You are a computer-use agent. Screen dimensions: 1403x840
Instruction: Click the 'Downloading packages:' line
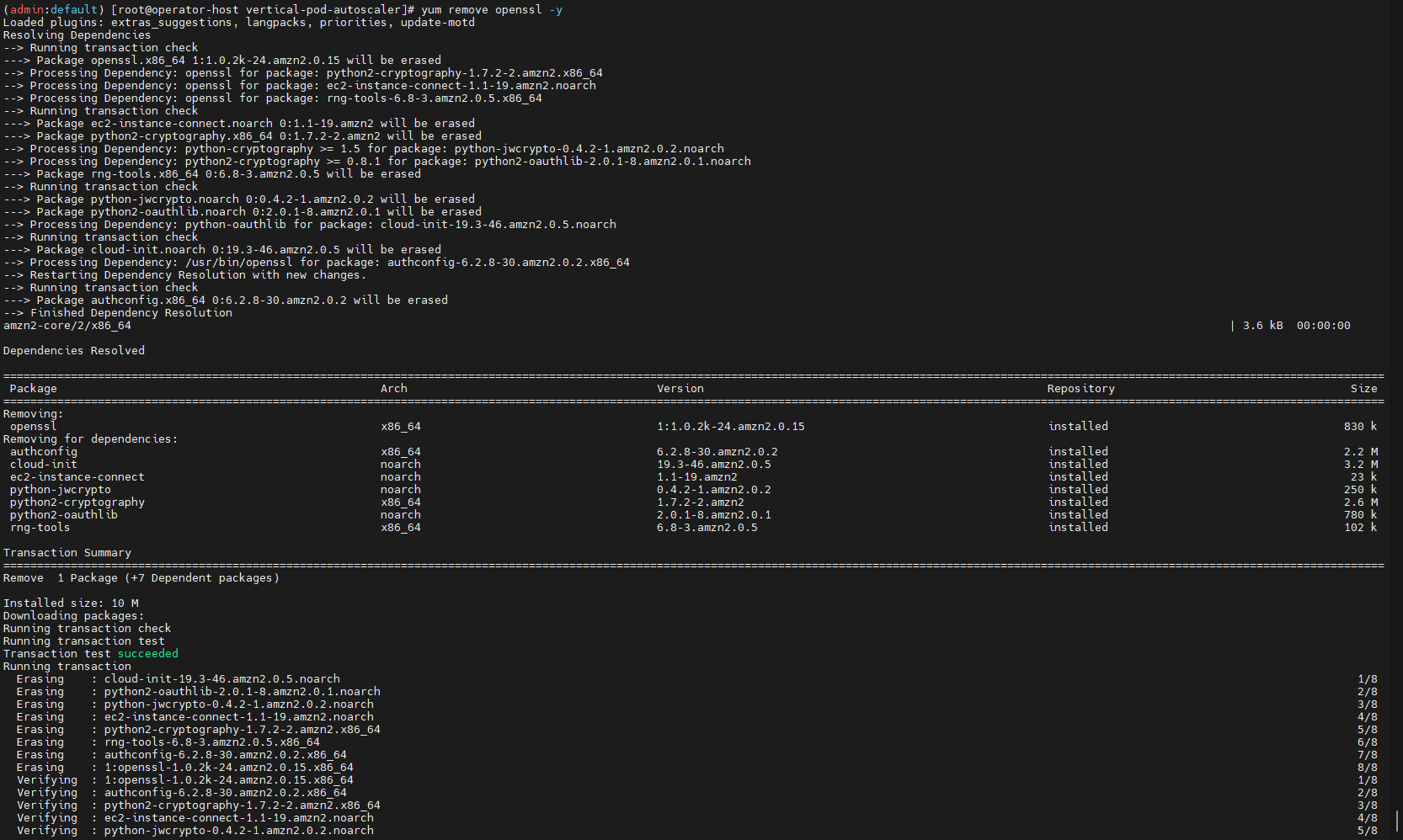tap(74, 616)
